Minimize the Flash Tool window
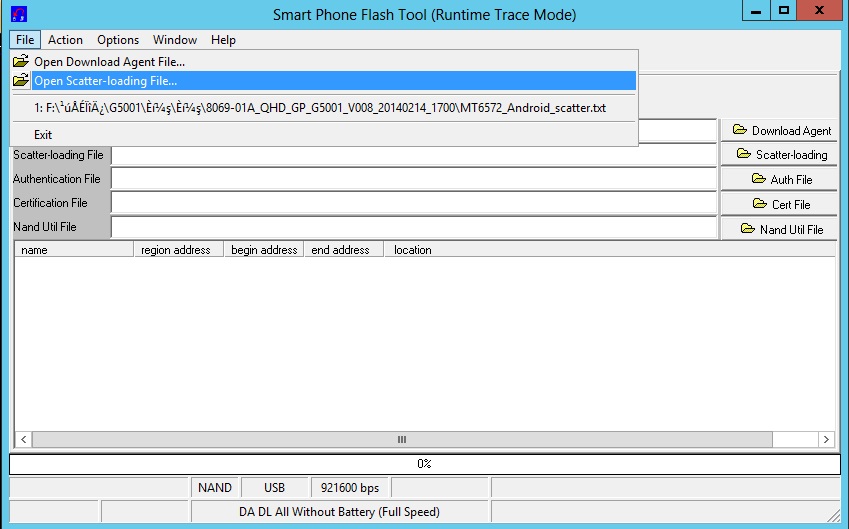Image resolution: width=849 pixels, height=529 pixels. (x=756, y=10)
